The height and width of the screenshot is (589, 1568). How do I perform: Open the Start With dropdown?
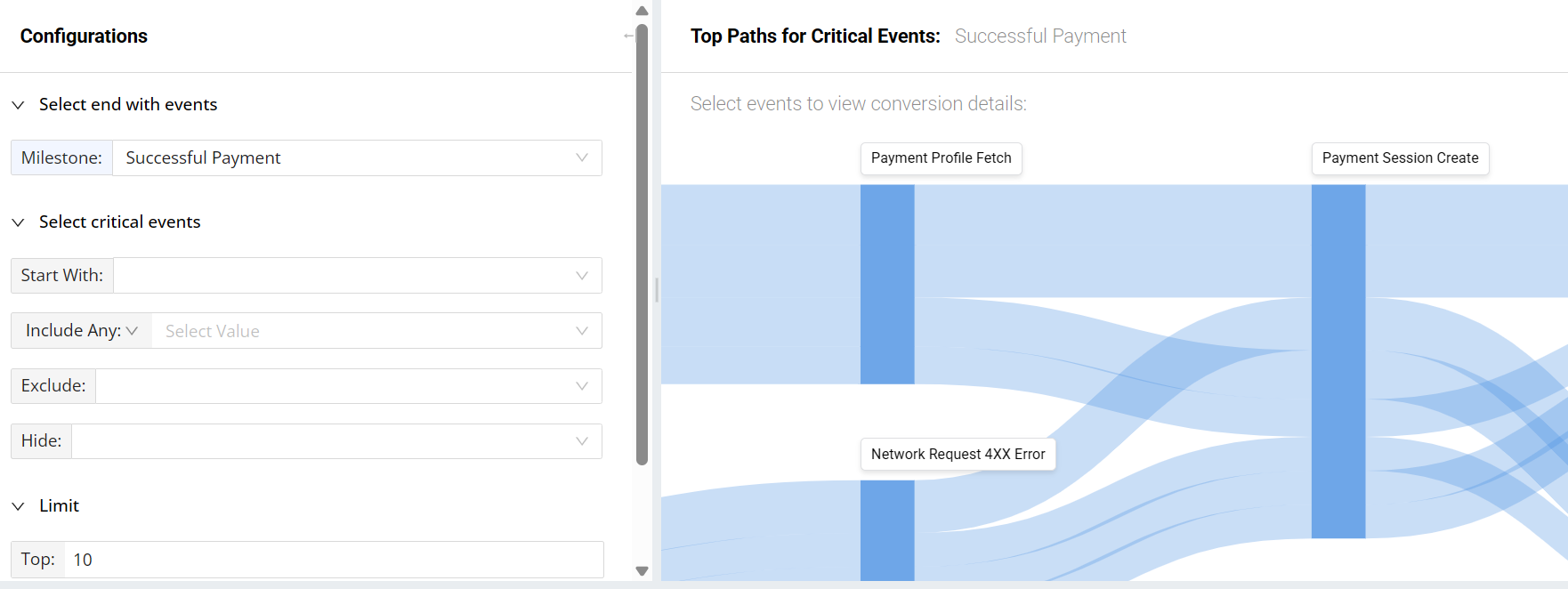356,276
